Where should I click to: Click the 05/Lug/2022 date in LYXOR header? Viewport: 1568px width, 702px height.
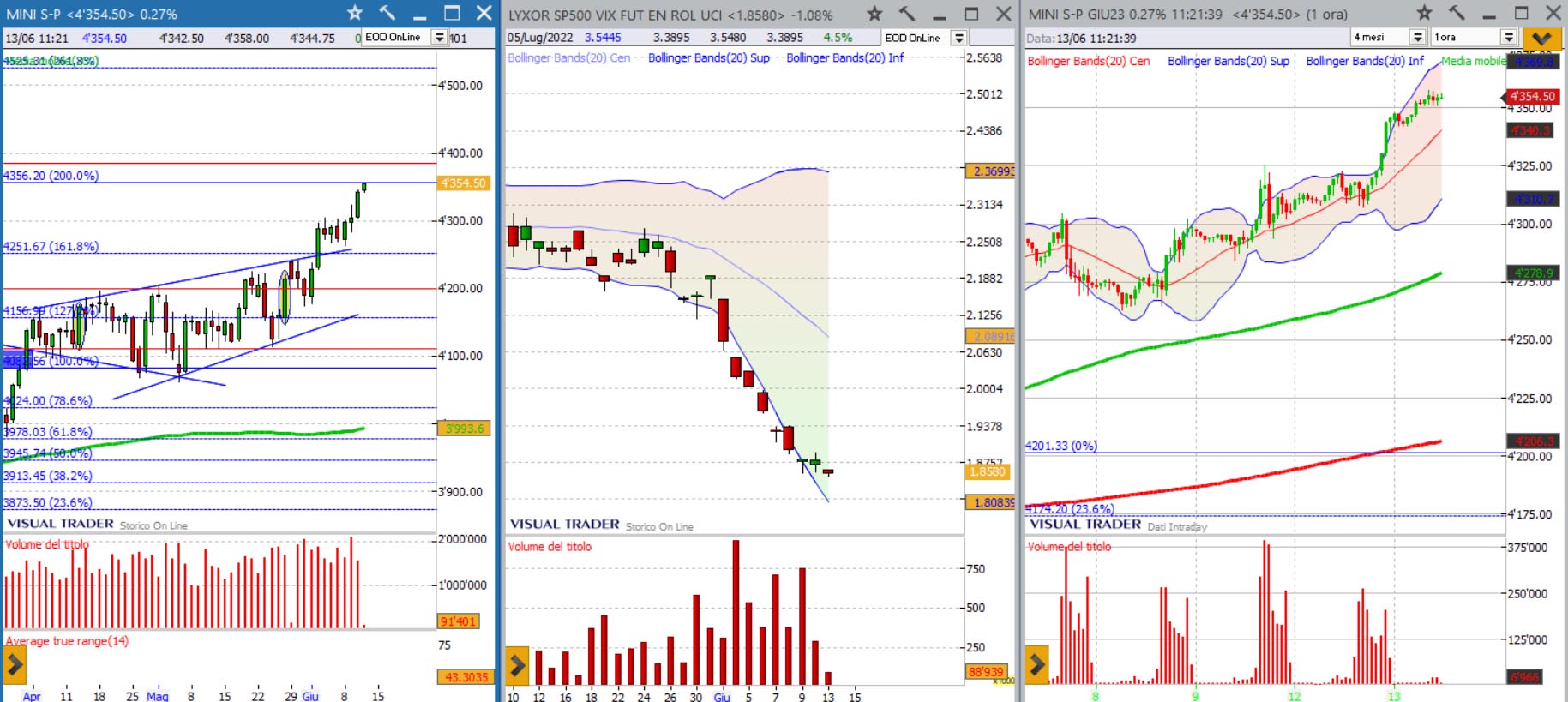(540, 38)
